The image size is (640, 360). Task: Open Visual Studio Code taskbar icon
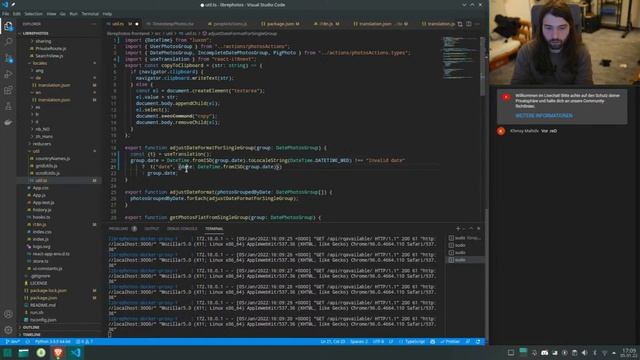pyautogui.click(x=76, y=353)
